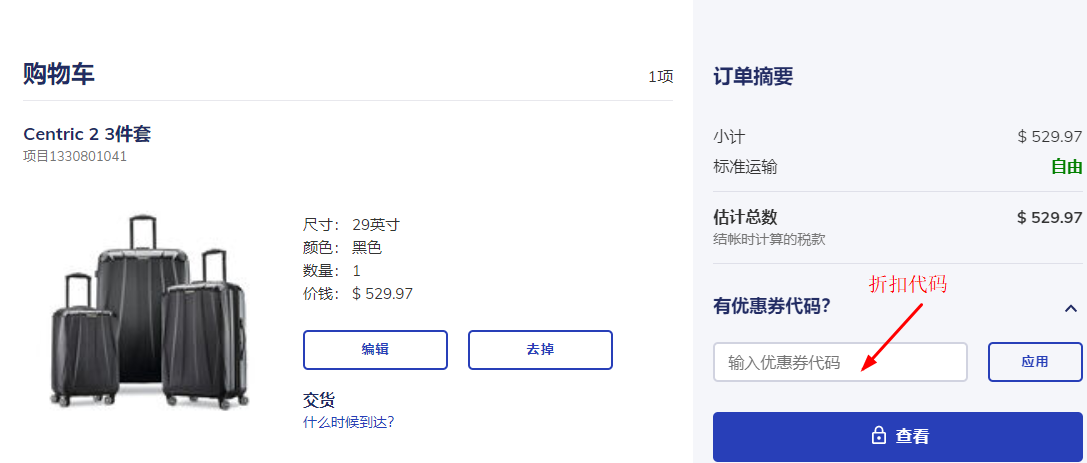The height and width of the screenshot is (463, 1087).
Task: Click the 查看 checkout button label
Action: 912,436
